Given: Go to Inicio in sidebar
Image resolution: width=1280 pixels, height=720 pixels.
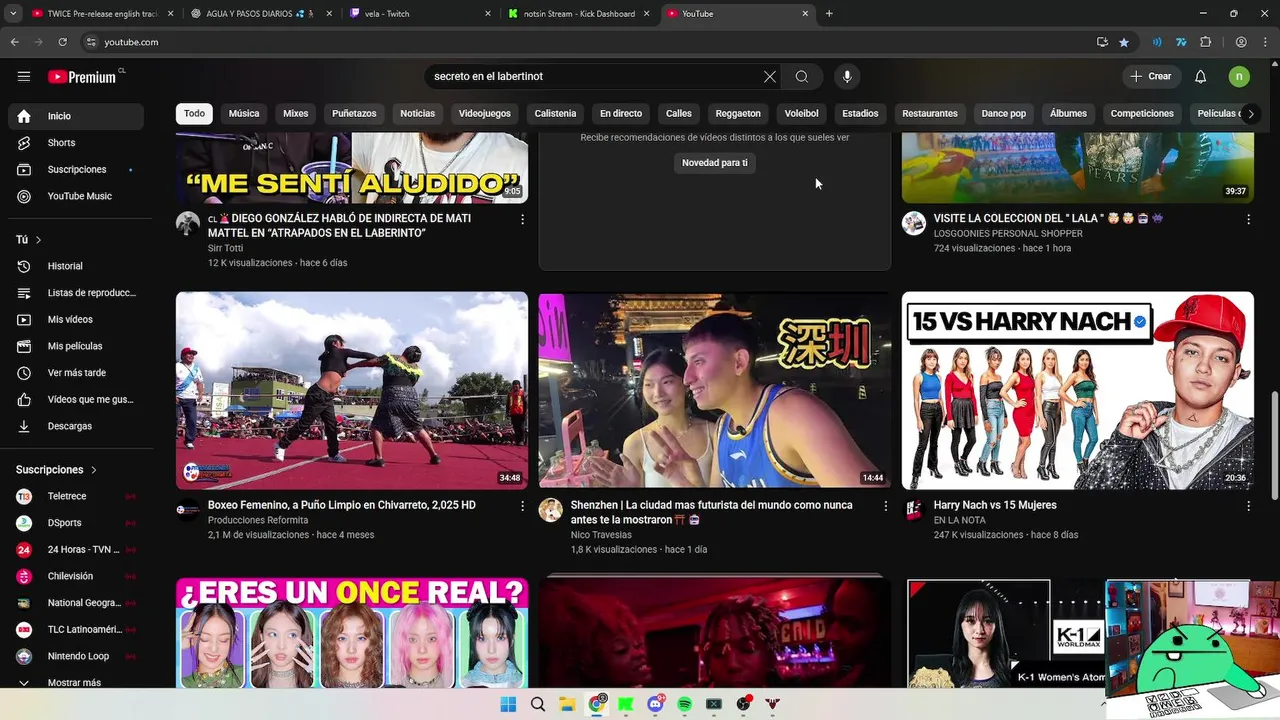Looking at the screenshot, I should tap(76, 116).
